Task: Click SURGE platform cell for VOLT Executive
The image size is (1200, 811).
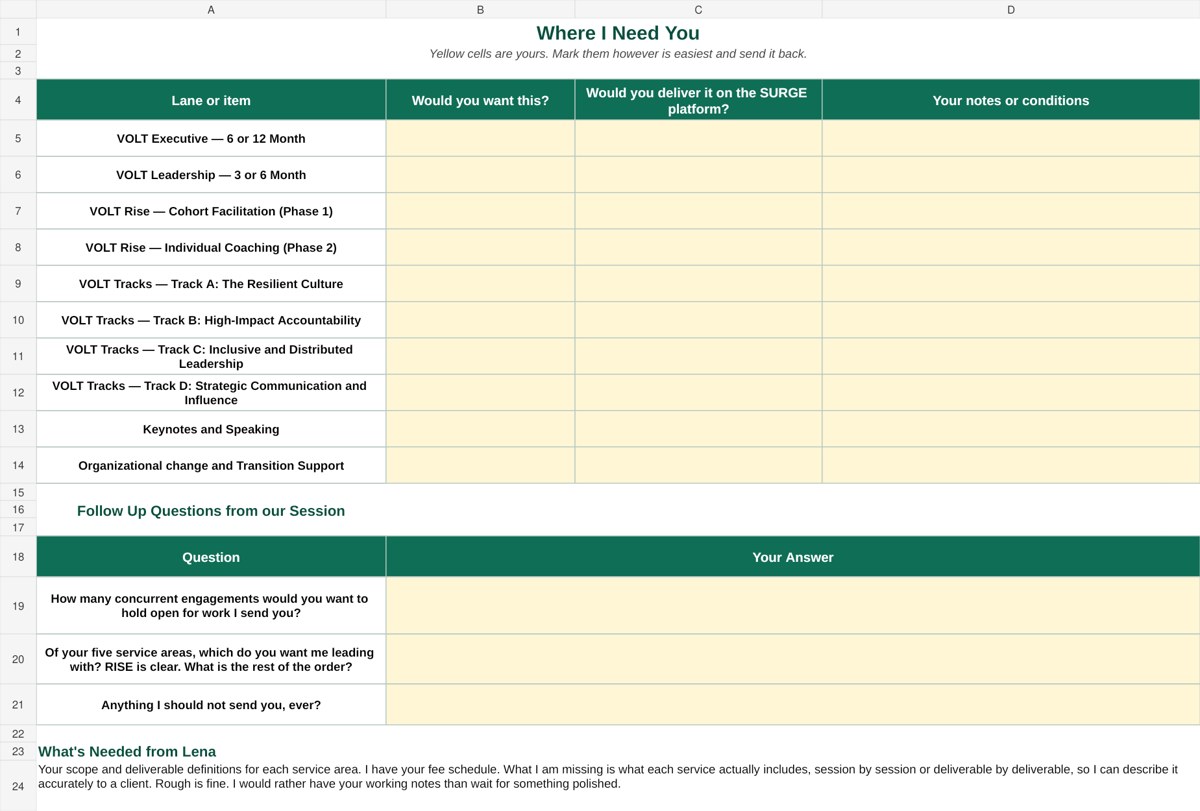Action: [698, 138]
